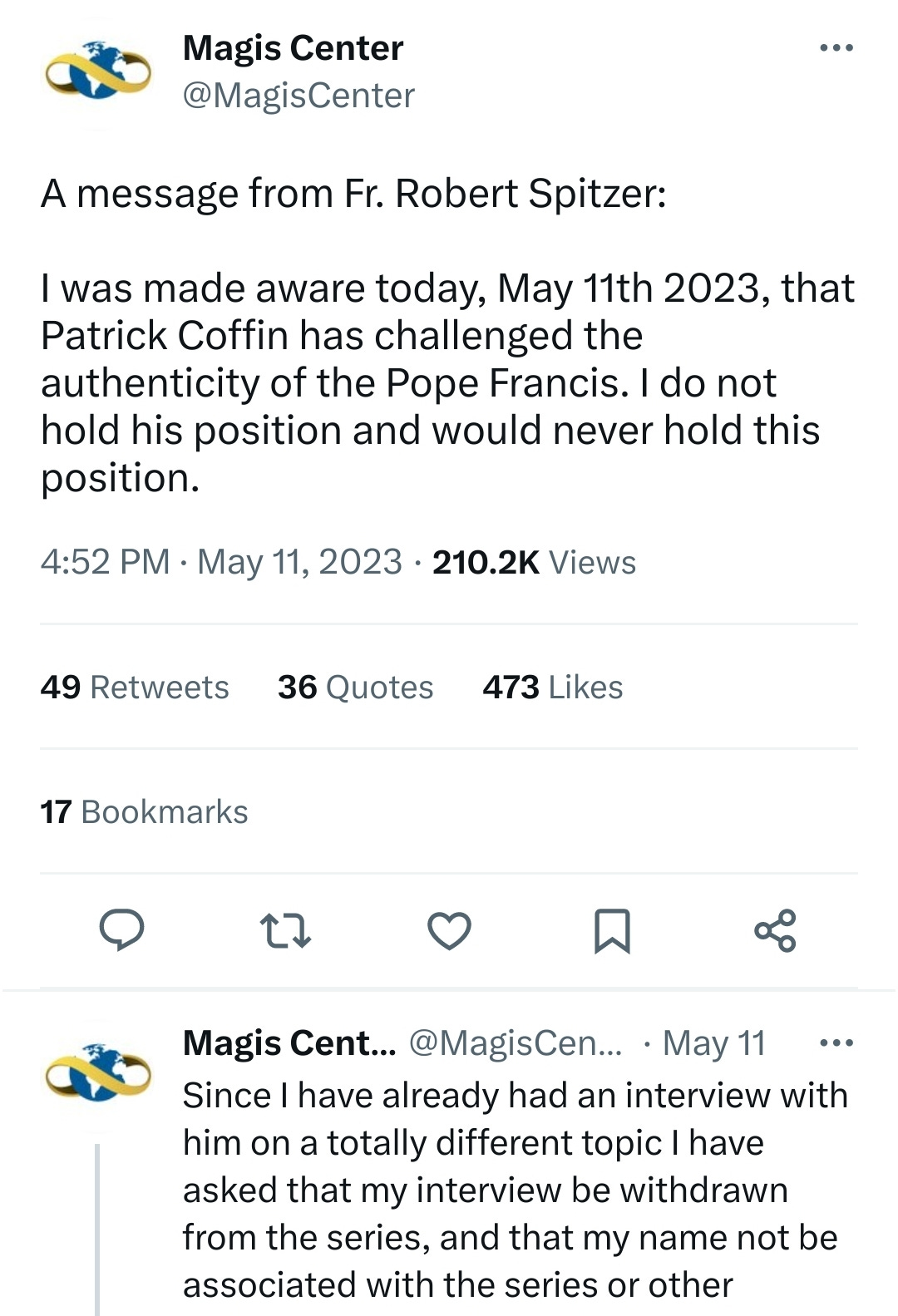View the 49 Retweets list
The height and width of the screenshot is (1316, 898).
tap(135, 687)
